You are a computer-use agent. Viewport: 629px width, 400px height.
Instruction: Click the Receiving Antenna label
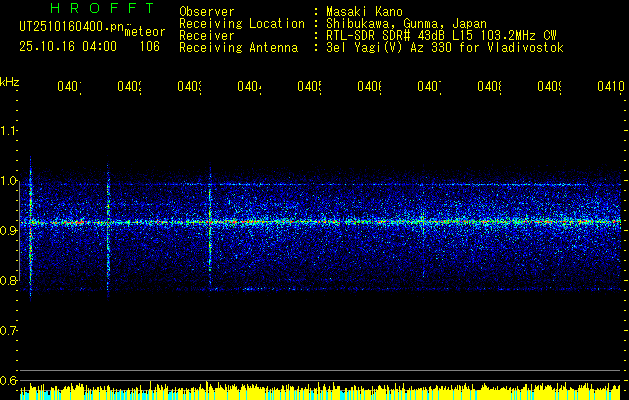coord(239,48)
